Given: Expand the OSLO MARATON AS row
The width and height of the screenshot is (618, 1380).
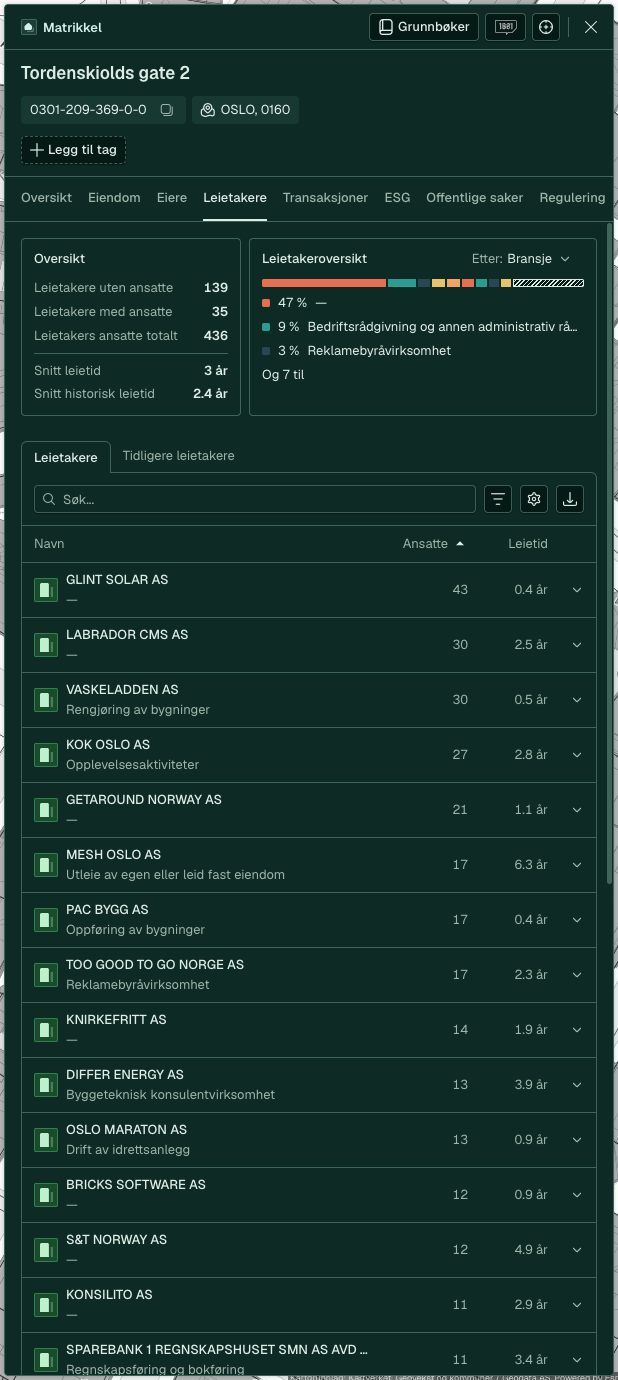Looking at the screenshot, I should click(577, 1140).
